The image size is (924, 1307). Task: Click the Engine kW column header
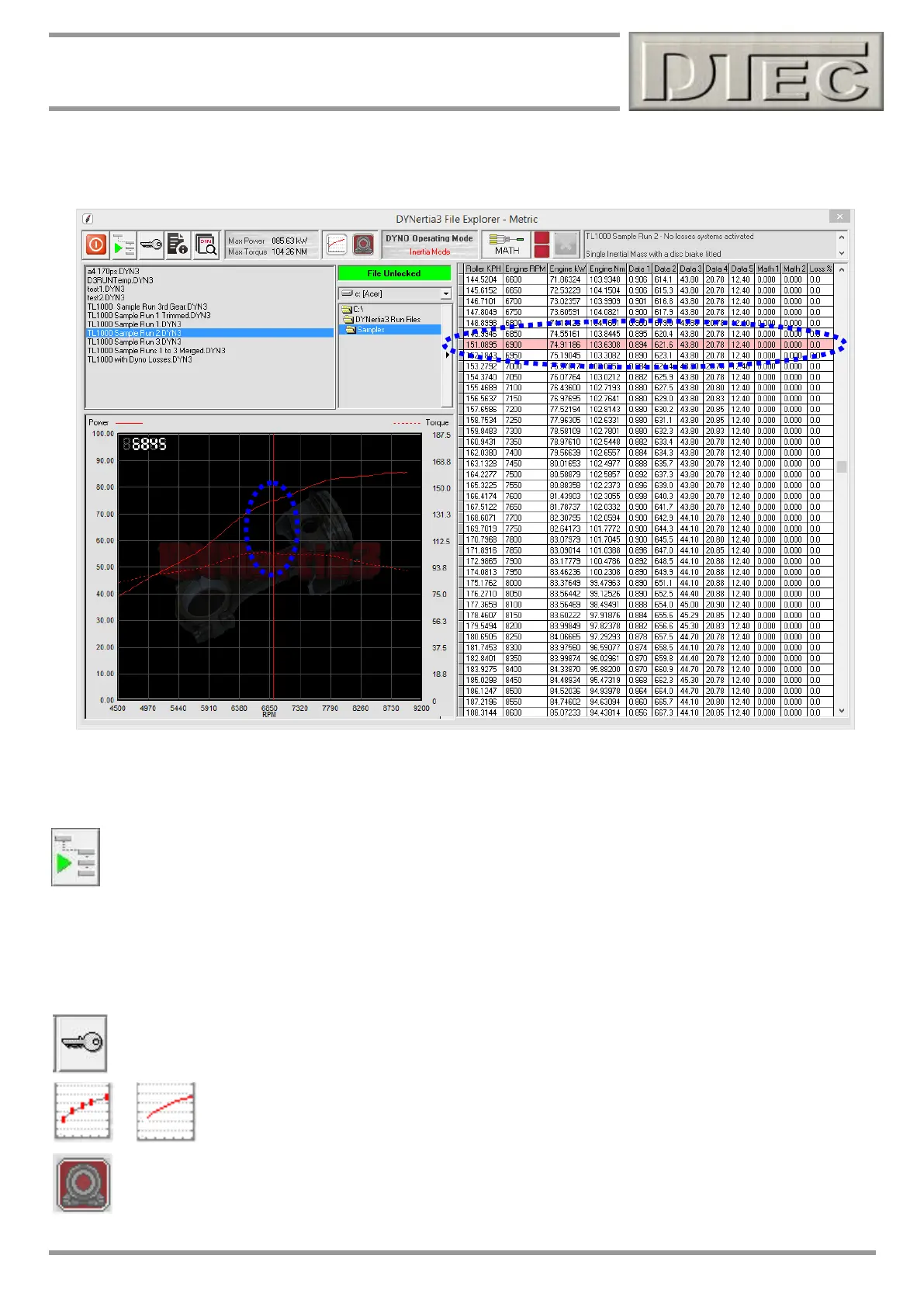[x=567, y=269]
